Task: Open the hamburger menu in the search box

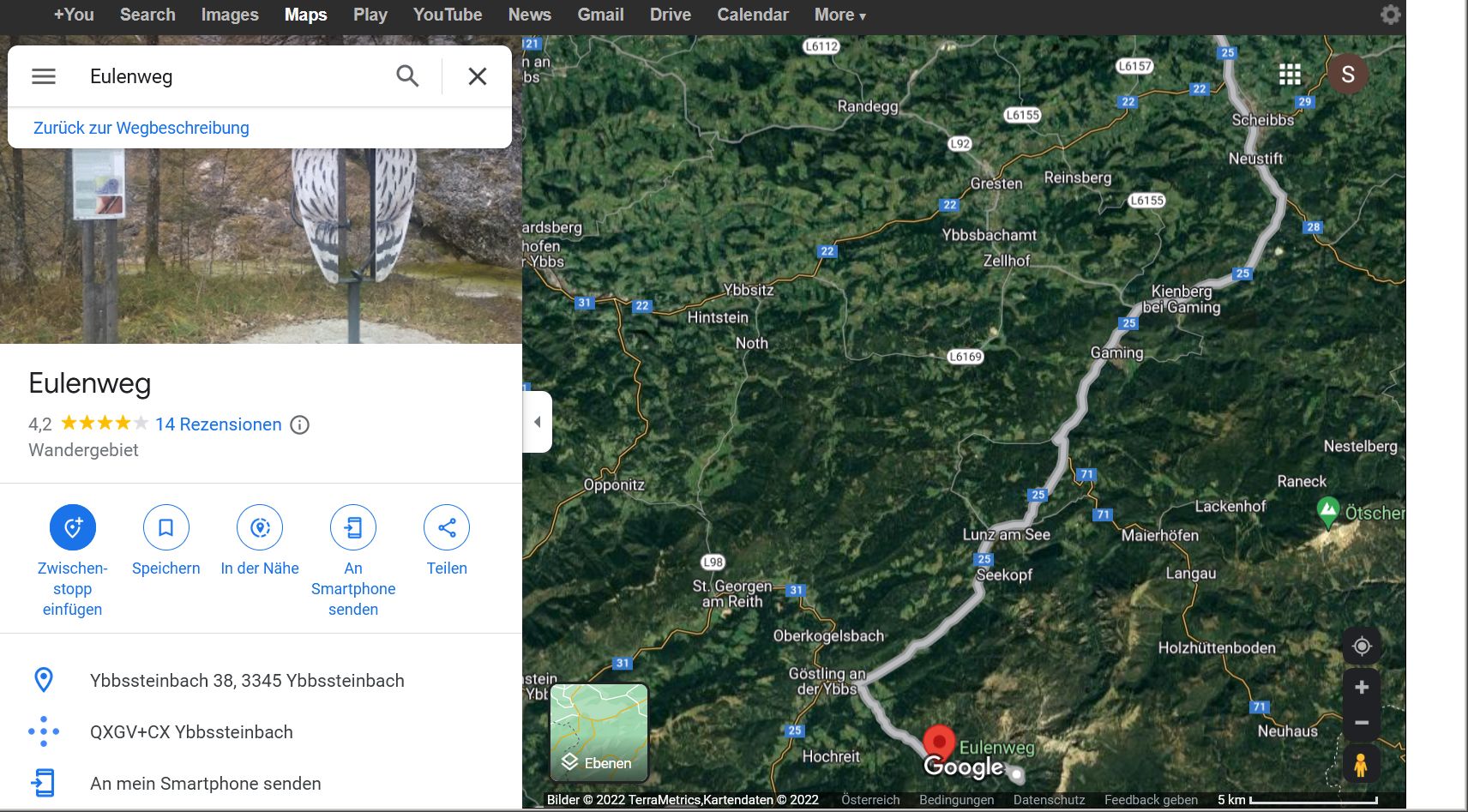Action: coord(44,76)
